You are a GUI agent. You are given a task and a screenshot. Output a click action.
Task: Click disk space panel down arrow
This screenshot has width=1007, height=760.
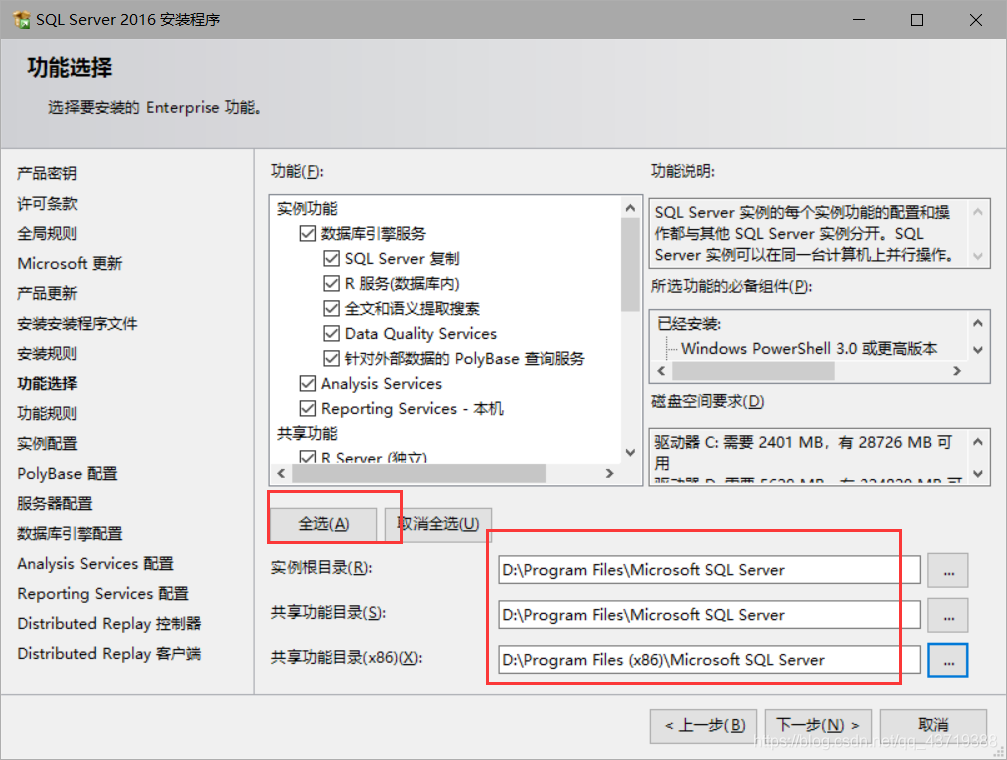pos(977,474)
